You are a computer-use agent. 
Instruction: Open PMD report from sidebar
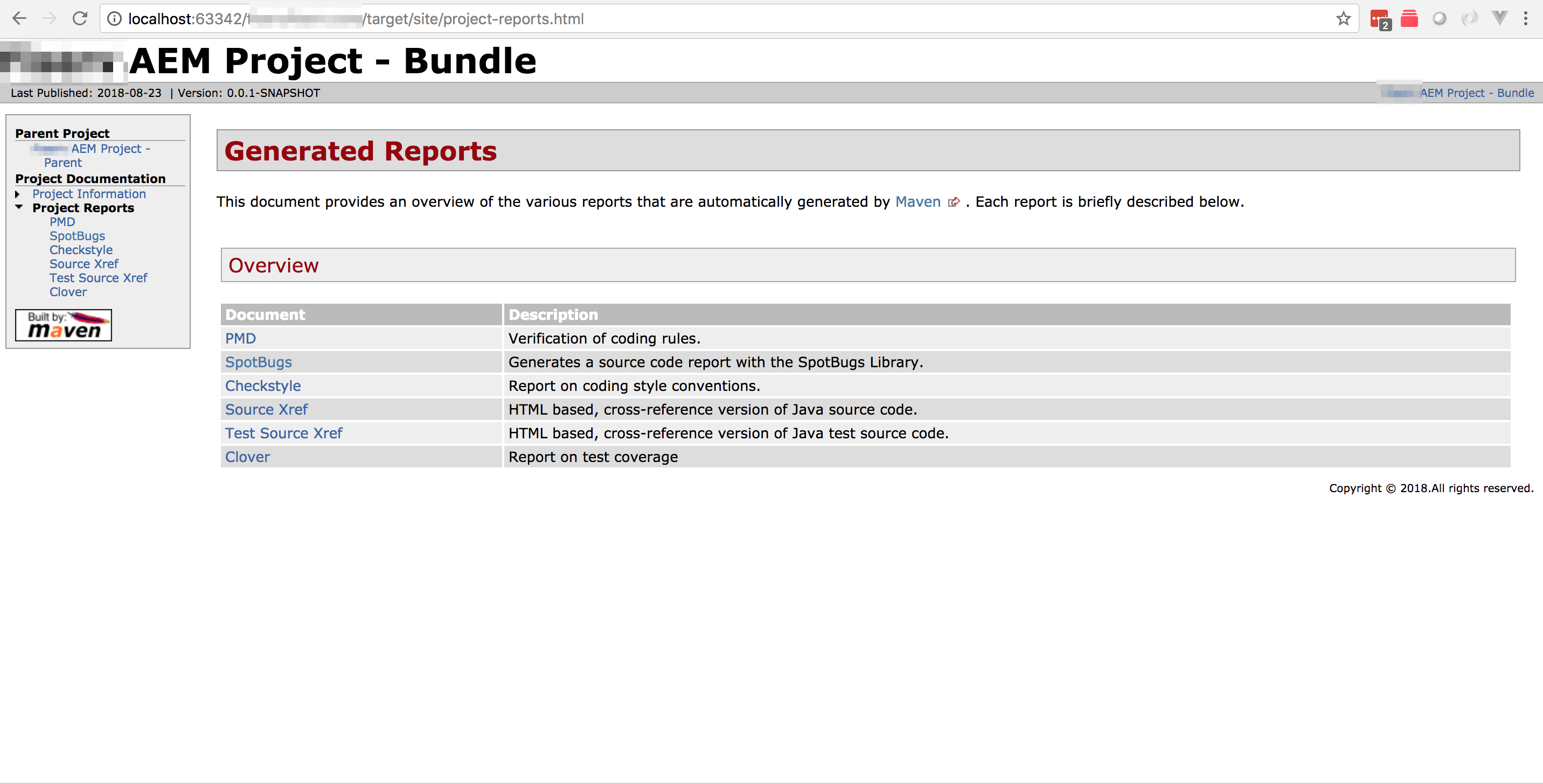[x=62, y=222]
